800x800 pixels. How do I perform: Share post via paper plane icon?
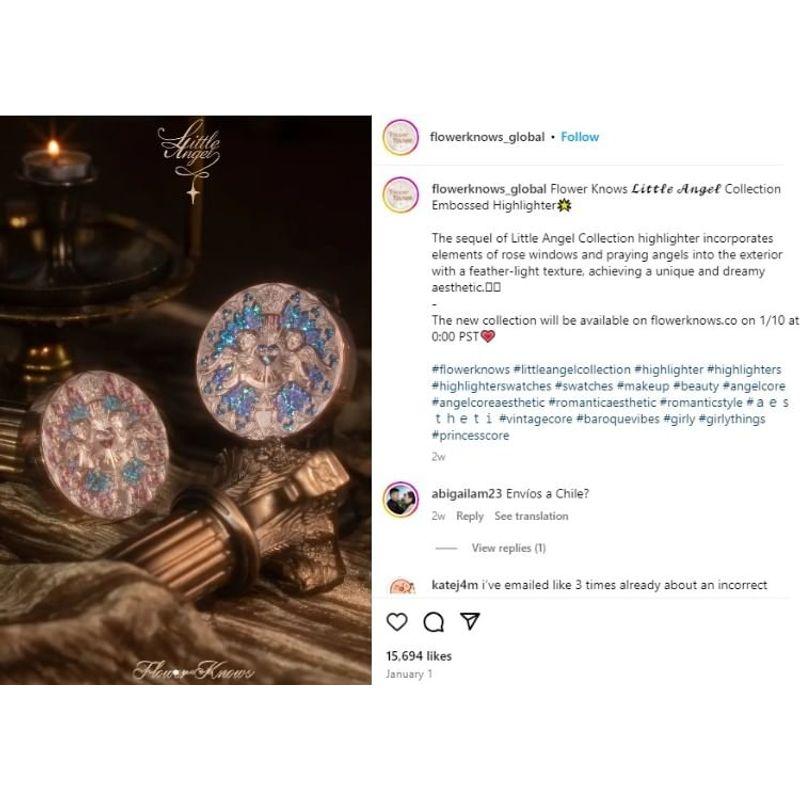pyautogui.click(x=470, y=621)
